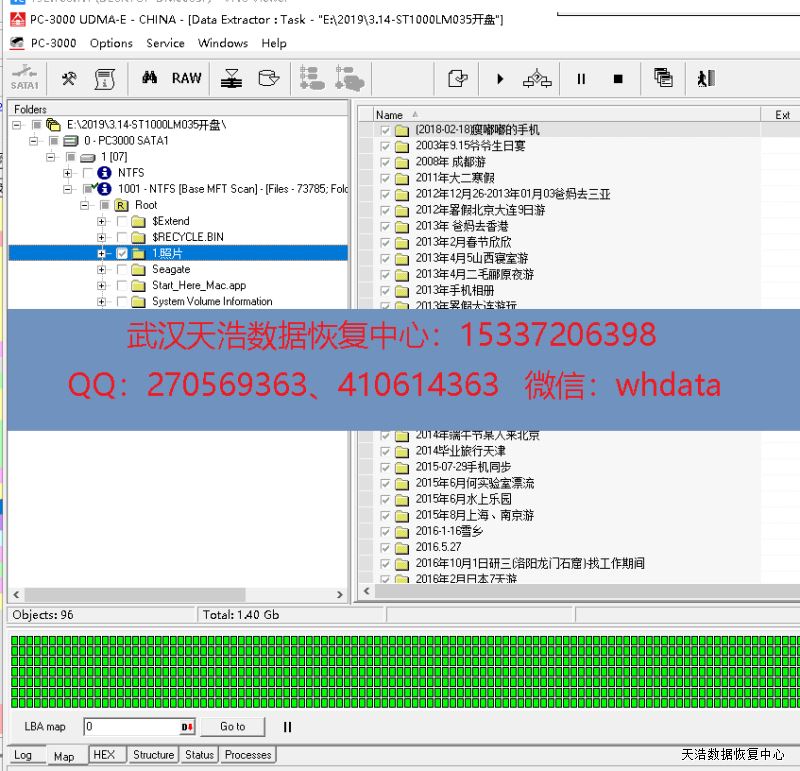Collapse the Root tree node

pyautogui.click(x=85, y=205)
